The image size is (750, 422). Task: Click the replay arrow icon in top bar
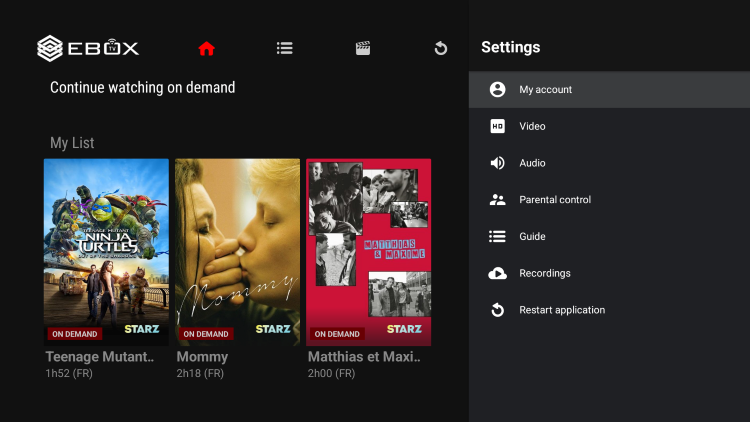[x=440, y=48]
